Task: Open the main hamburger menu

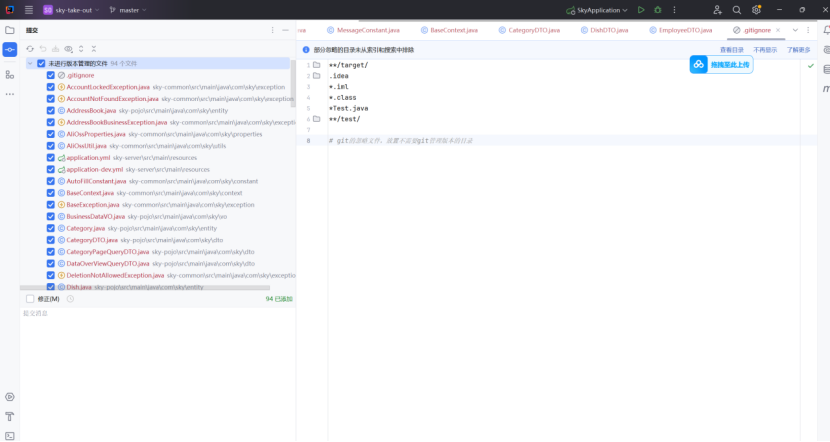Action: (x=29, y=10)
